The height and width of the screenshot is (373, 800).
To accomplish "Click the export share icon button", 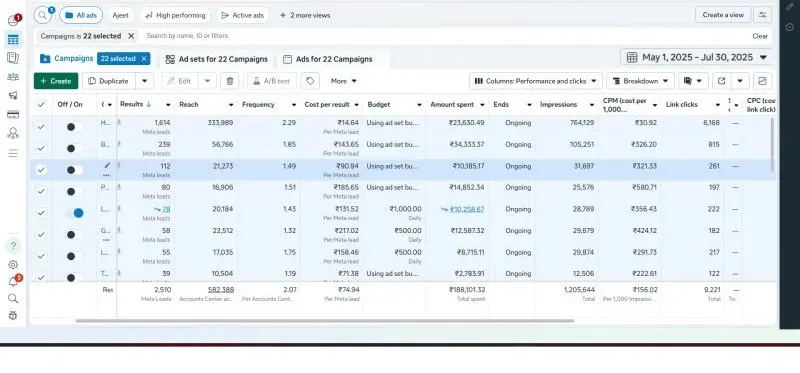I will point(721,81).
